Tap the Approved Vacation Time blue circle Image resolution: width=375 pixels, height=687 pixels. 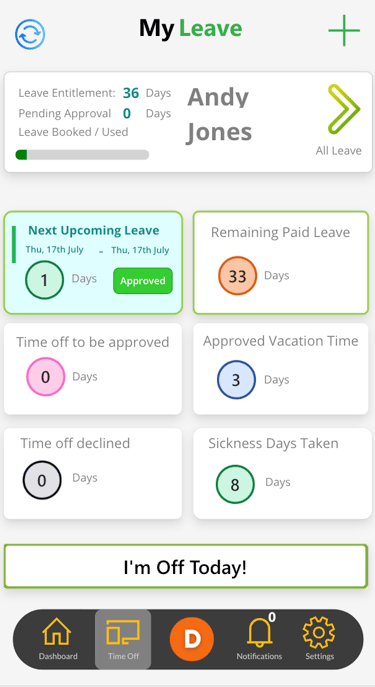click(236, 379)
